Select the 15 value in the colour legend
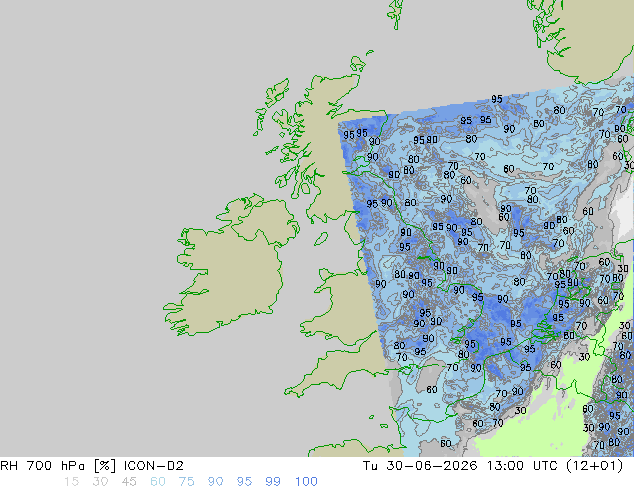The image size is (634, 490). pyautogui.click(x=71, y=482)
